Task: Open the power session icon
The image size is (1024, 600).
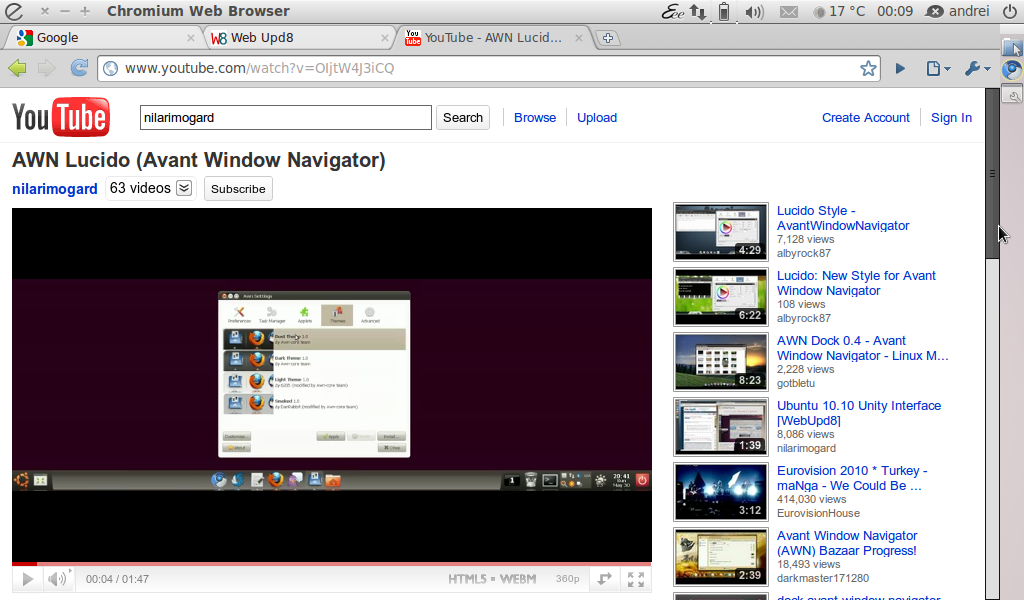Action: point(1010,11)
